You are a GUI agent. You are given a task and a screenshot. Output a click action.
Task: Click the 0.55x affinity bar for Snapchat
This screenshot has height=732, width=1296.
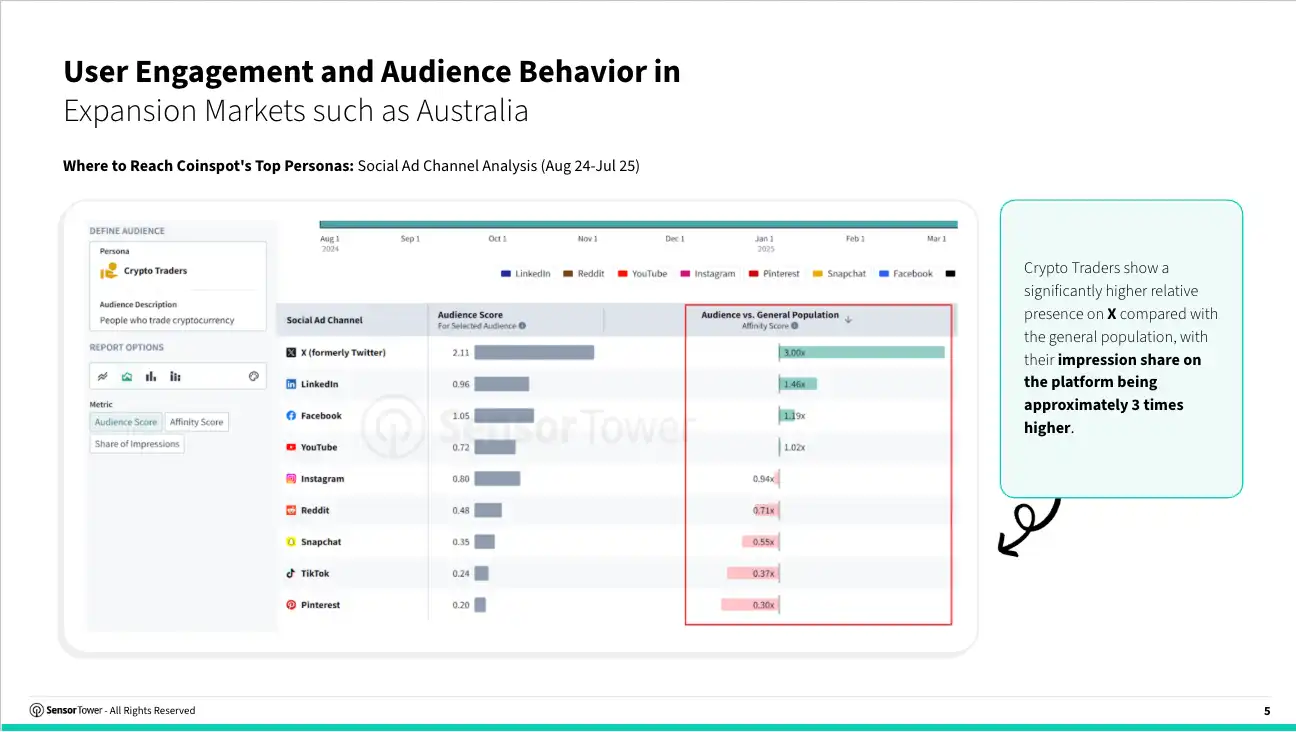(x=760, y=542)
